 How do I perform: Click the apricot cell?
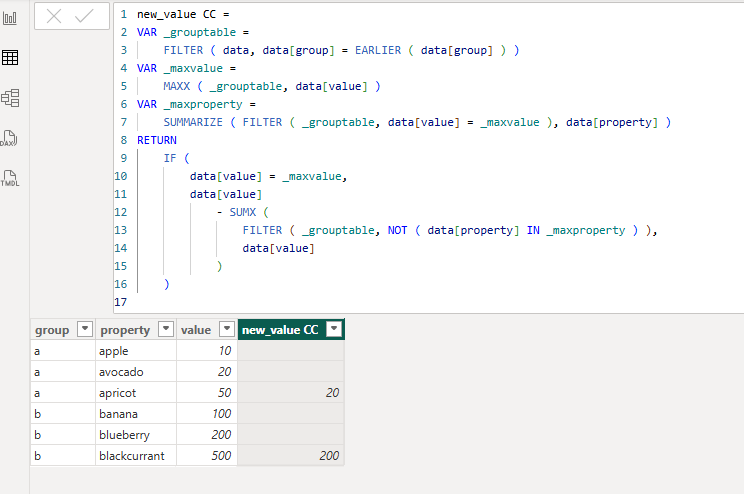(x=136, y=392)
